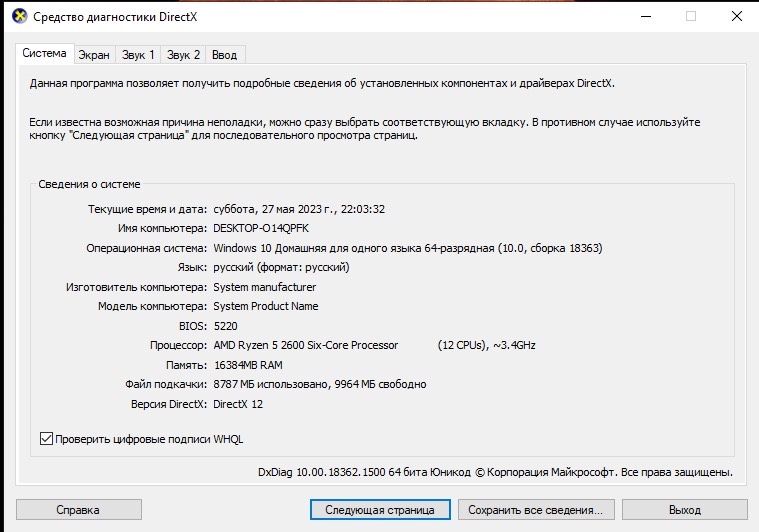Click the Изготовитель компьютера: field label
The width and height of the screenshot is (759, 532).
[137, 287]
